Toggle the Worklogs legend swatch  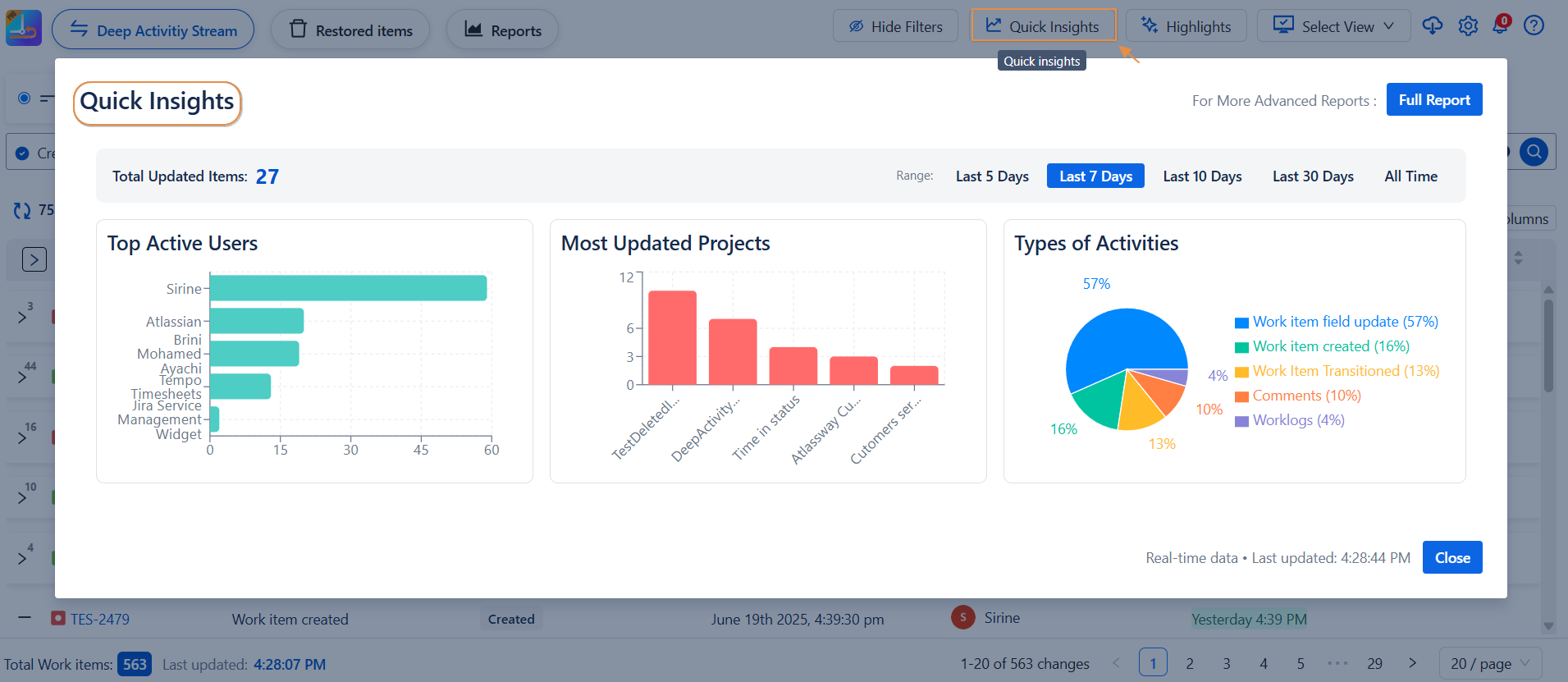(1242, 421)
